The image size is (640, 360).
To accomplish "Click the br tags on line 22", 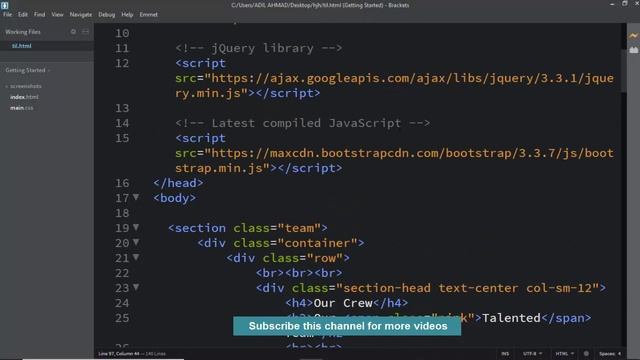I will [x=299, y=273].
